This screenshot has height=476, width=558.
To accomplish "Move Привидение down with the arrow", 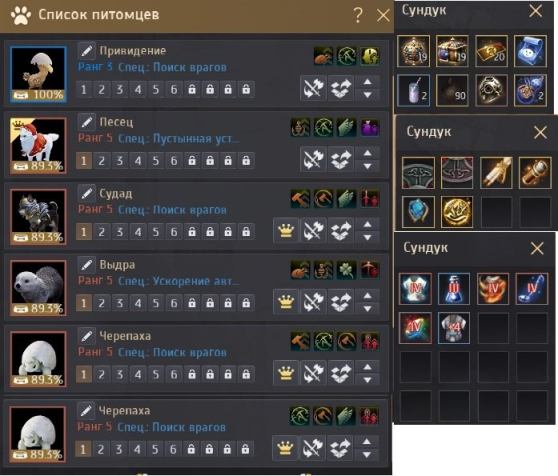I will [x=368, y=95].
